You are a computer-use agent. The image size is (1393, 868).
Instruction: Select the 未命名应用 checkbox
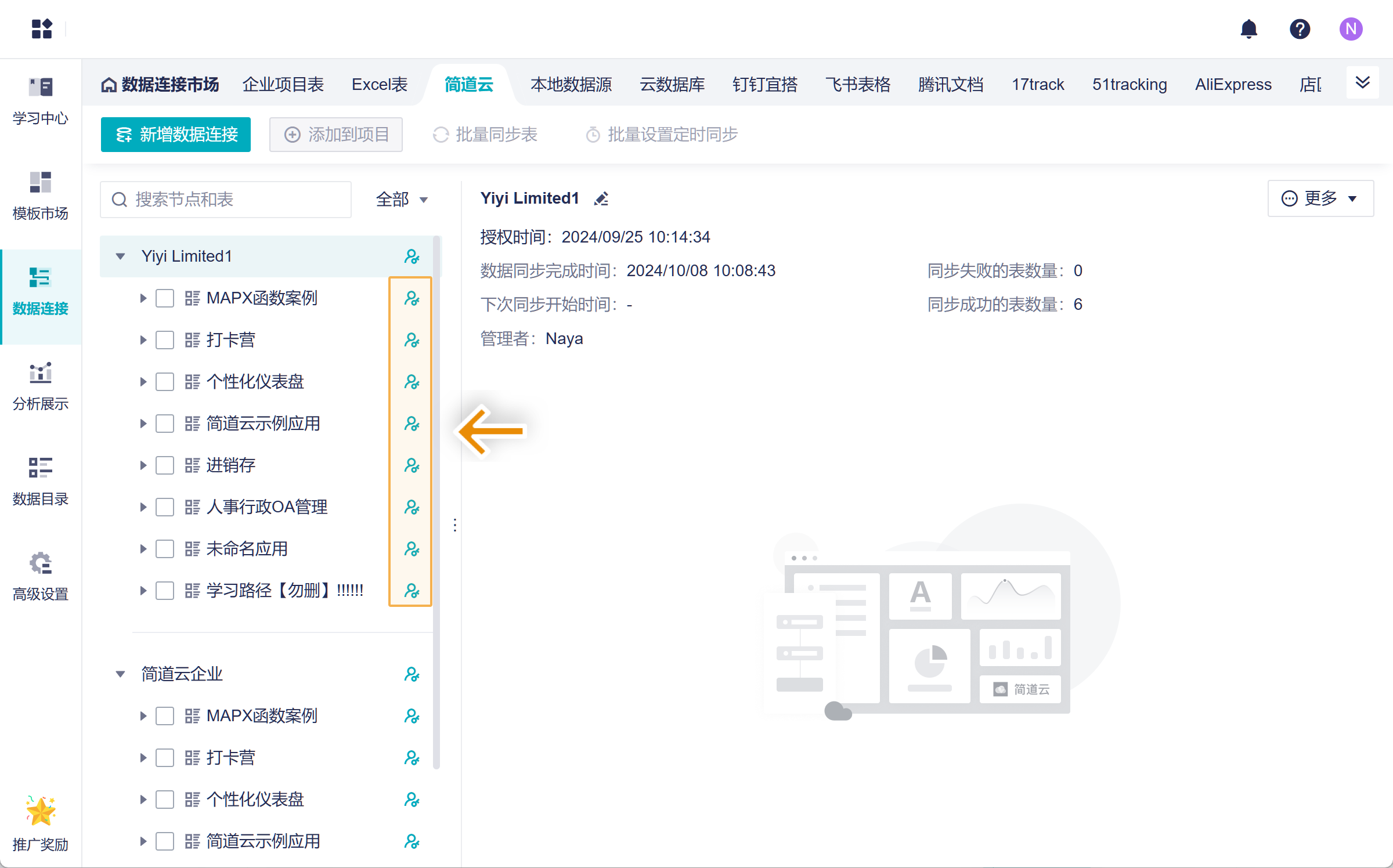165,549
